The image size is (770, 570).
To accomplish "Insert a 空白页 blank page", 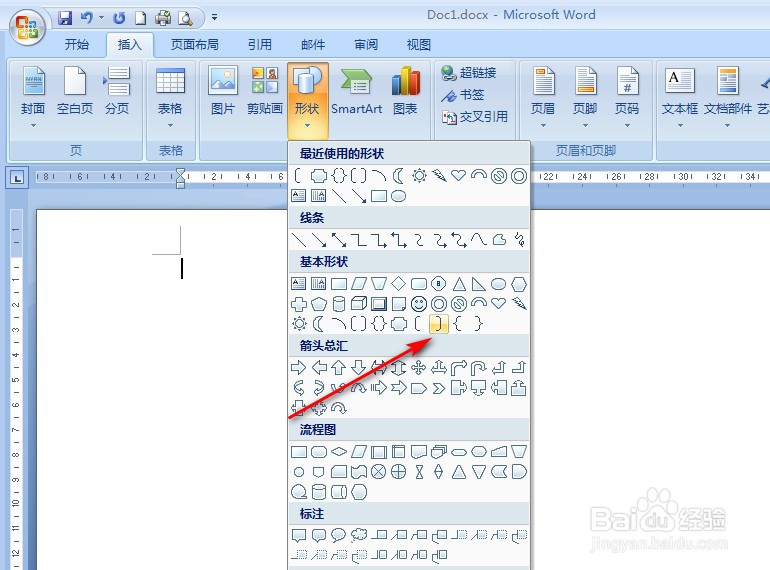I will (75, 91).
